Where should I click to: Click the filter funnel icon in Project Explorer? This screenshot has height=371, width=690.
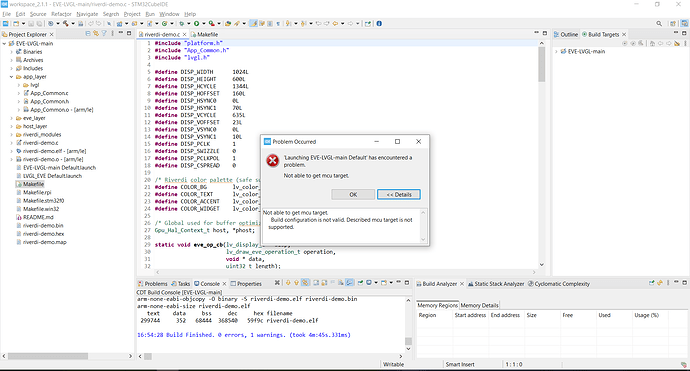(104, 33)
